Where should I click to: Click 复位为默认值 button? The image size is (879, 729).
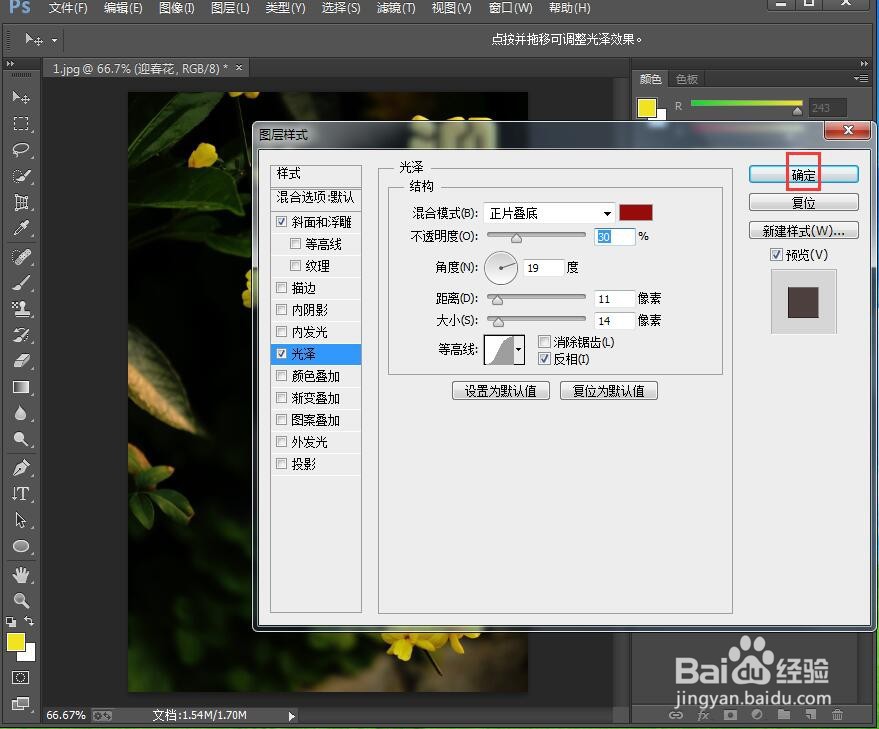pos(609,391)
